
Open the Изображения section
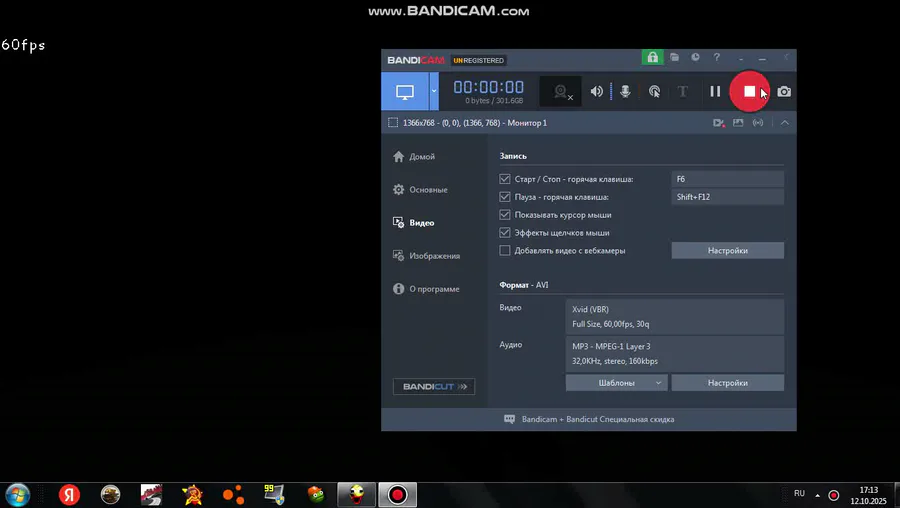click(x=426, y=255)
